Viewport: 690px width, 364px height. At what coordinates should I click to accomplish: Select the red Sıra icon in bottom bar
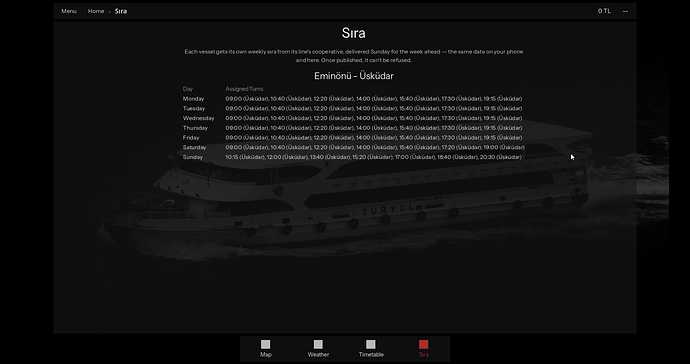[x=423, y=344]
